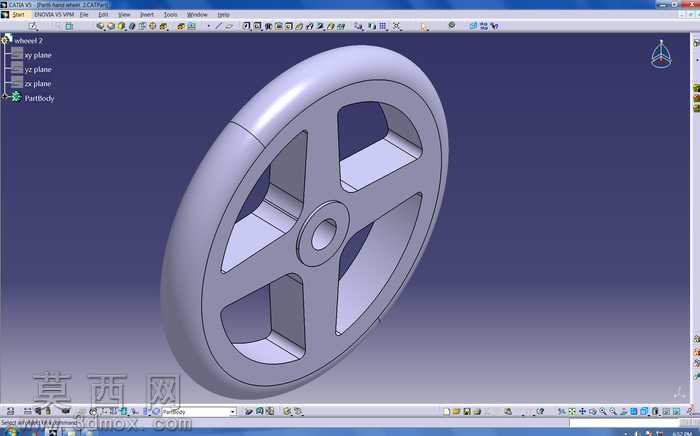Click the Zoom In icon
700x436 pixels.
(603, 411)
